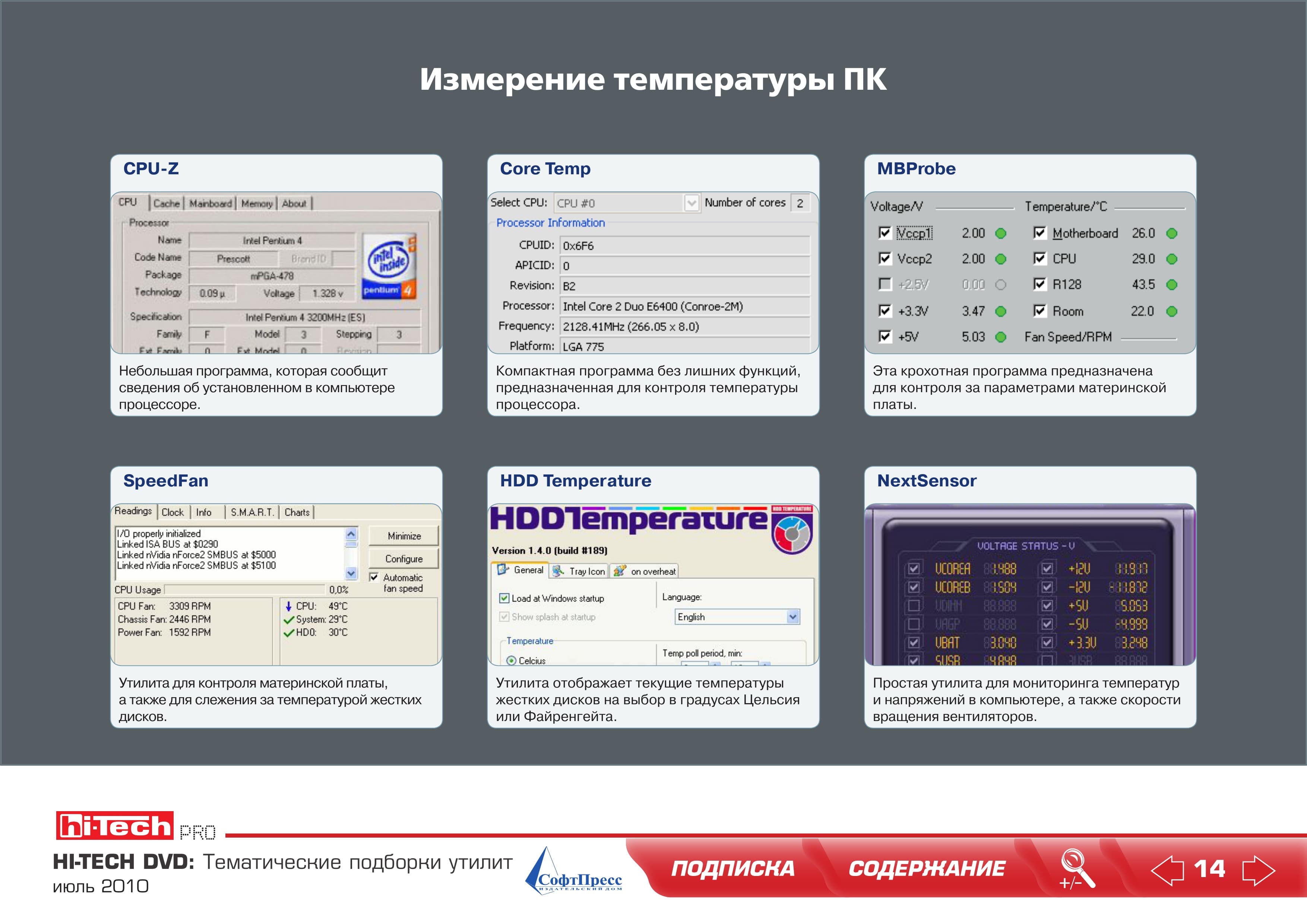The width and height of the screenshot is (1307, 924).
Task: Enable the +2.5V checkbox in MBProbe
Action: pyautogui.click(x=884, y=284)
